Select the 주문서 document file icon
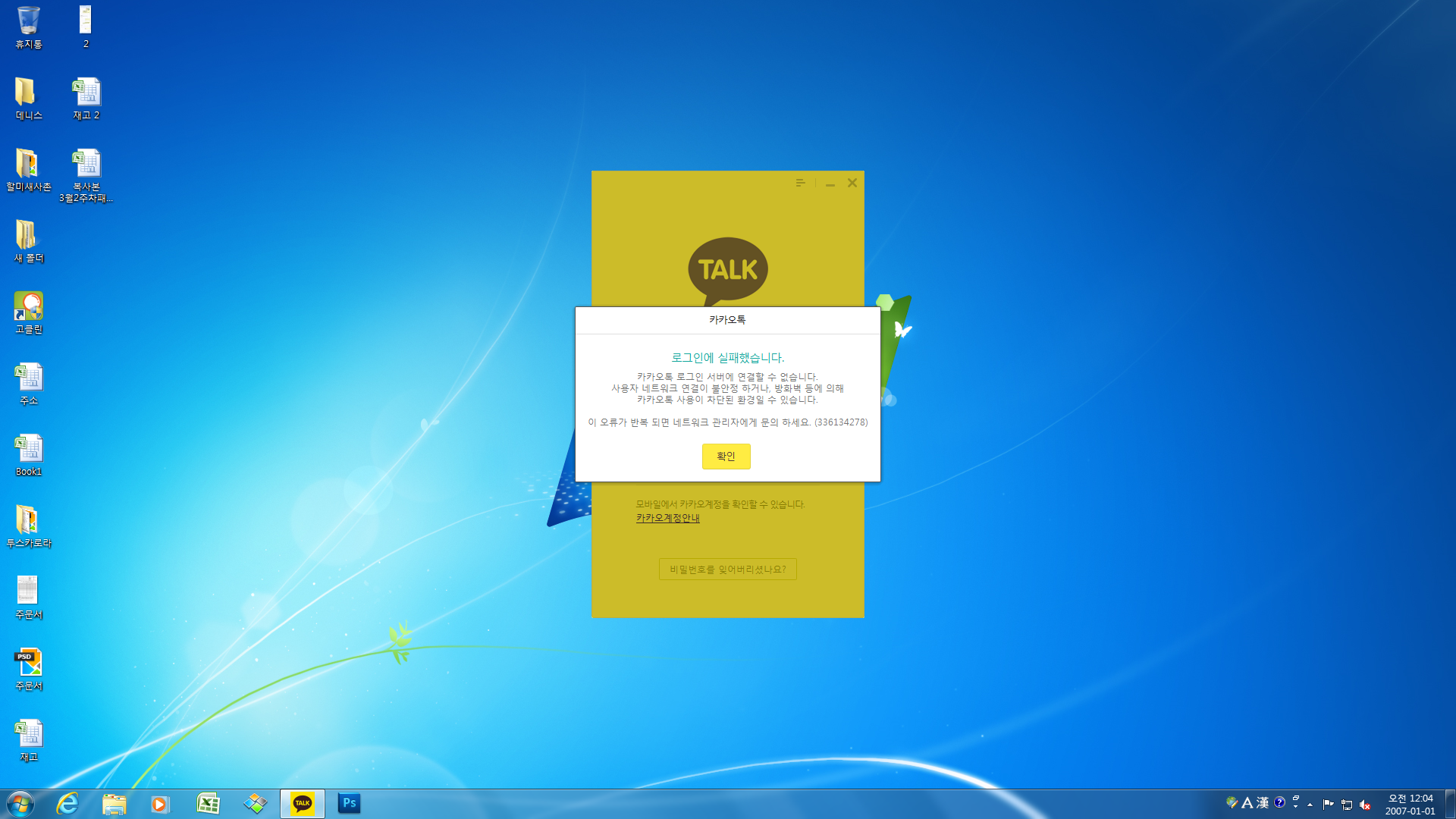The width and height of the screenshot is (1456, 819). (x=29, y=598)
